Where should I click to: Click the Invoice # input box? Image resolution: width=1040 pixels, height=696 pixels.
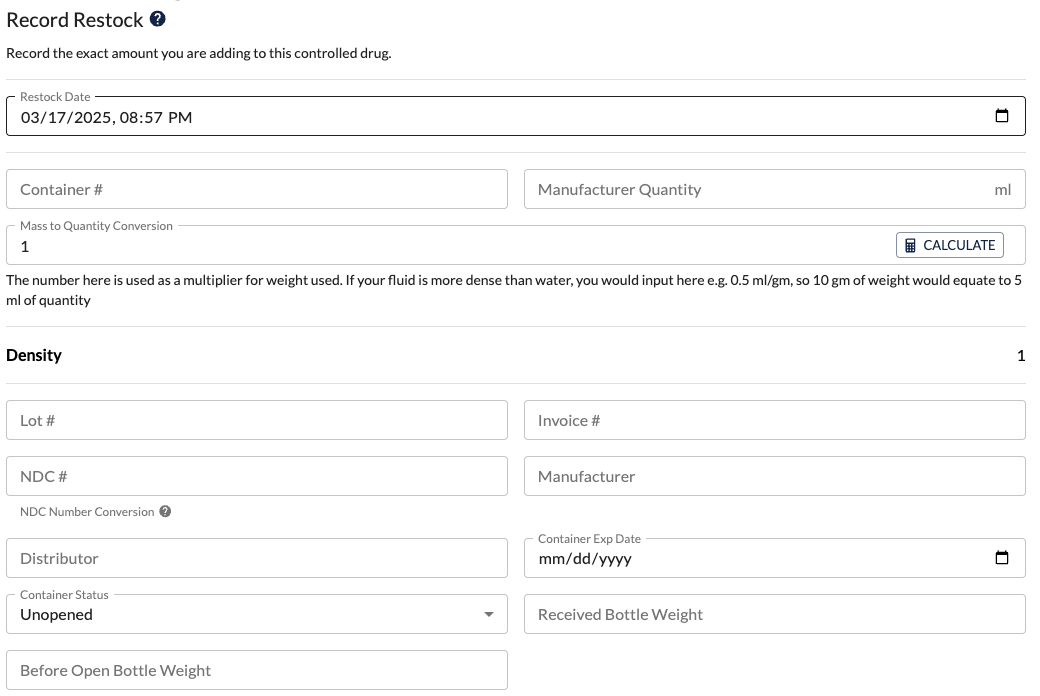click(x=775, y=420)
